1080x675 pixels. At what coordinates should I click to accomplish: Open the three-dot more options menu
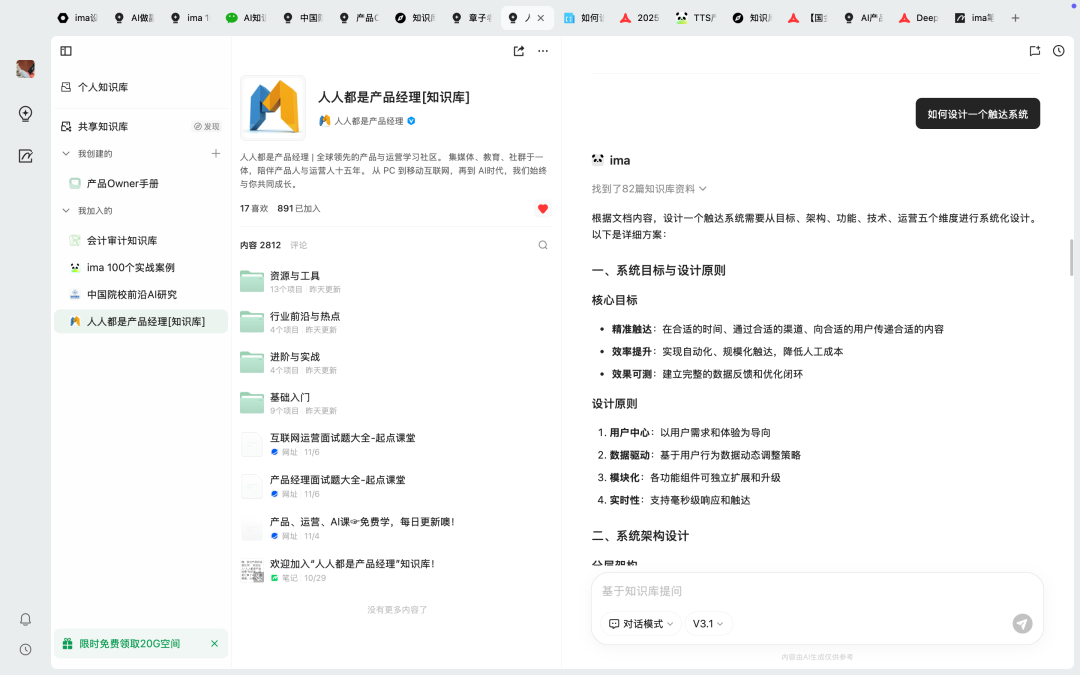[543, 51]
